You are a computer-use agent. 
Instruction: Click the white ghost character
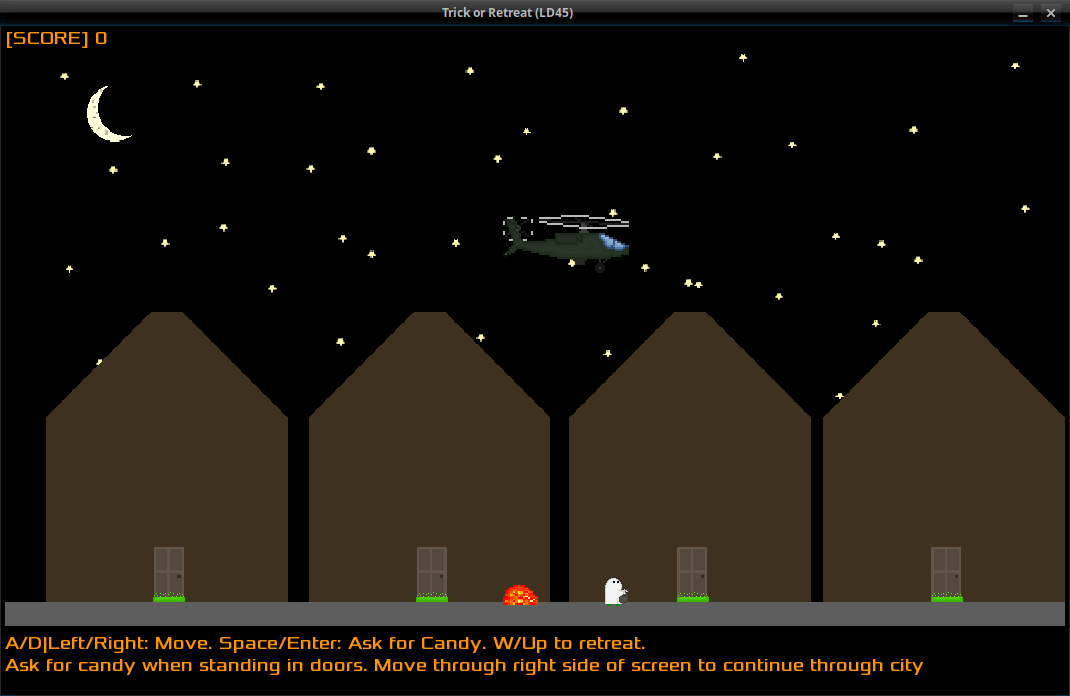point(616,591)
